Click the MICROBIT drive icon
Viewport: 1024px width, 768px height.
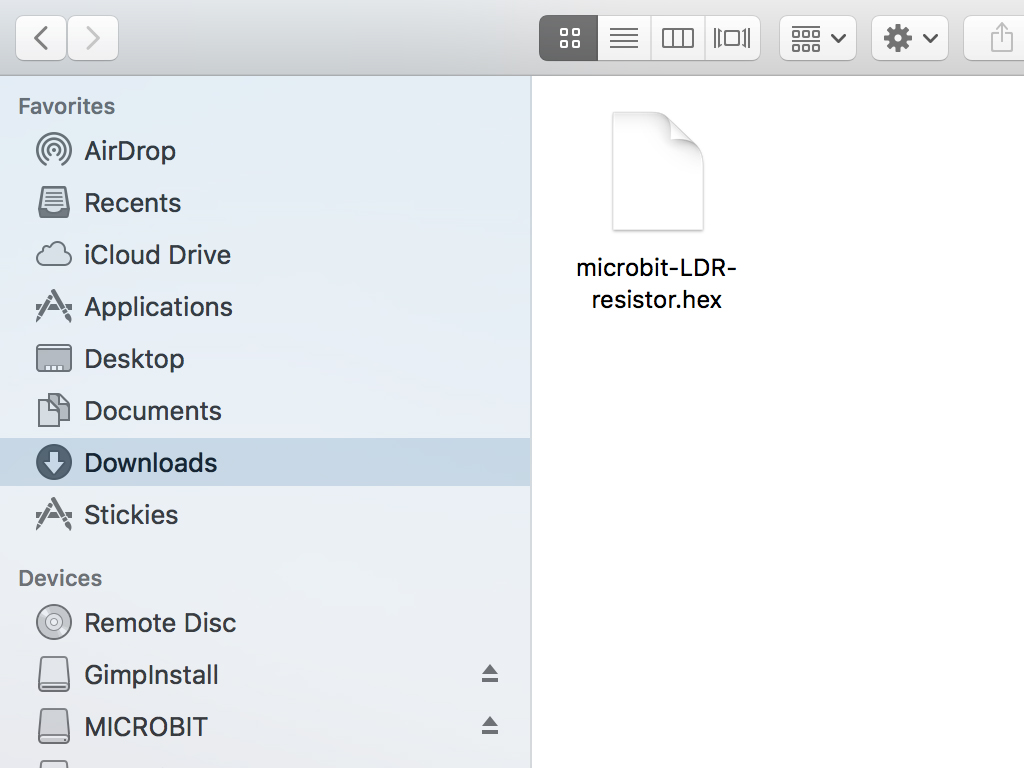(54, 726)
